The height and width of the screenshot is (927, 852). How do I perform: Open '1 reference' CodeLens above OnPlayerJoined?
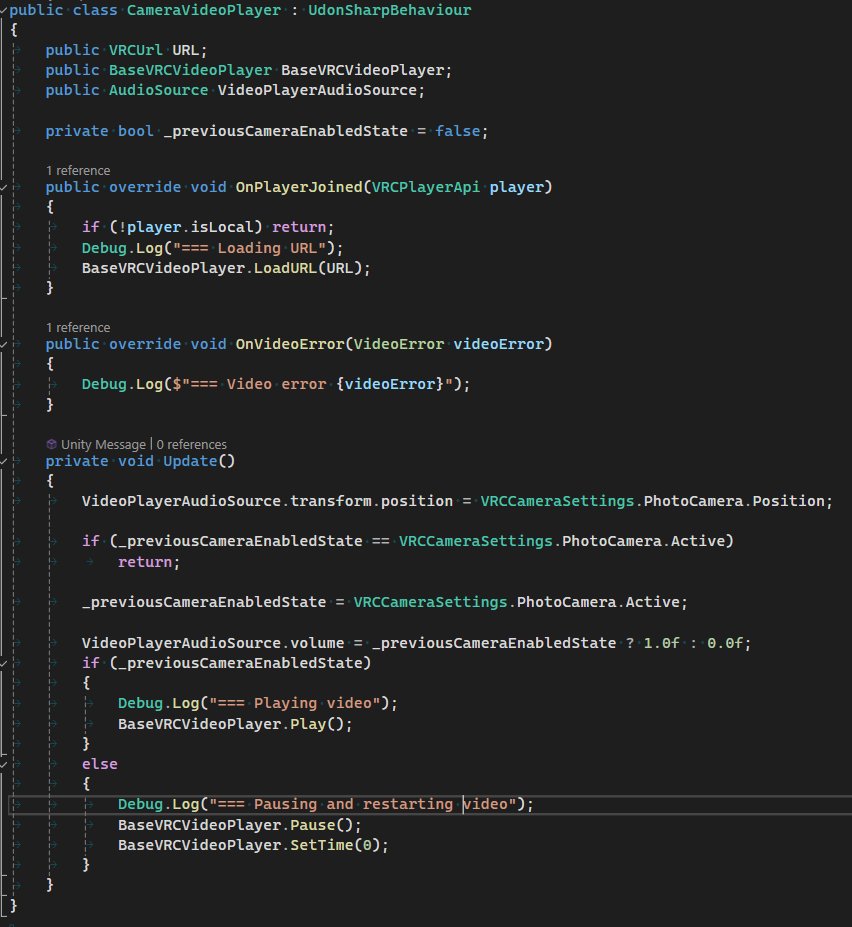point(78,170)
